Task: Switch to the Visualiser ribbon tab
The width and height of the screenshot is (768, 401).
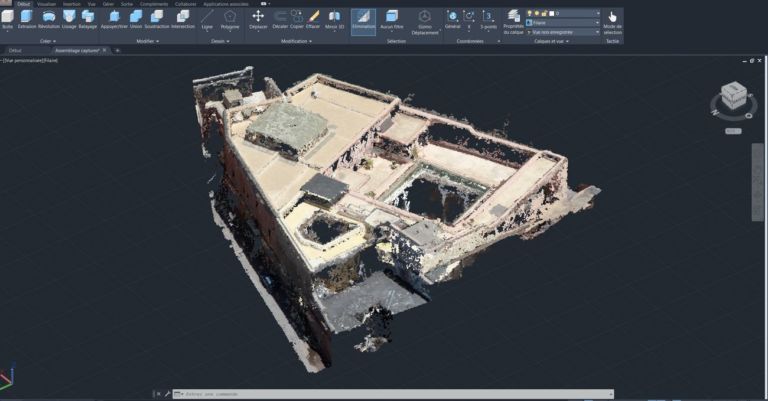Action: point(46,4)
